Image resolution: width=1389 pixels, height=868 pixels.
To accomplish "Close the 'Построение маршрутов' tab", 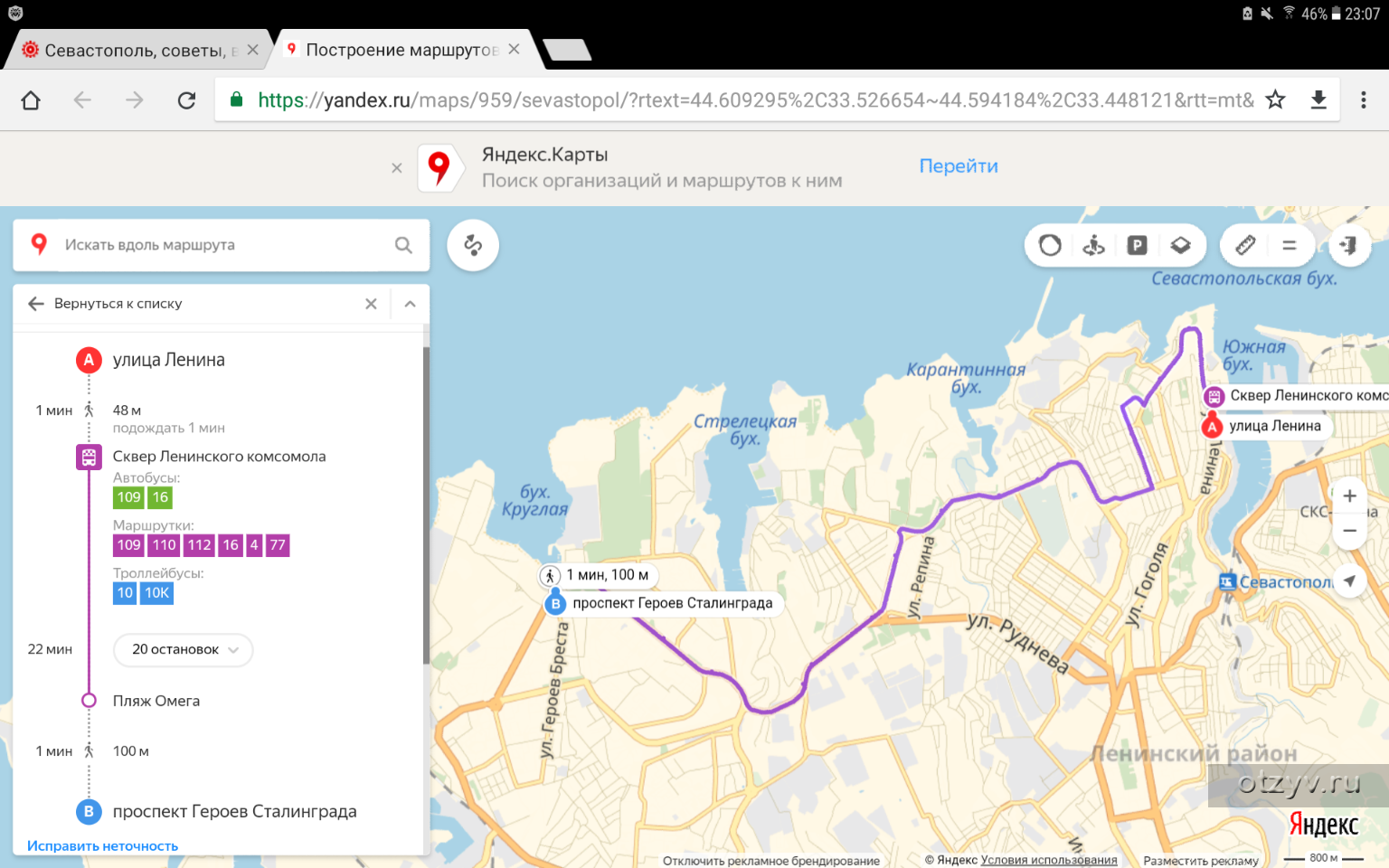I will [x=514, y=49].
